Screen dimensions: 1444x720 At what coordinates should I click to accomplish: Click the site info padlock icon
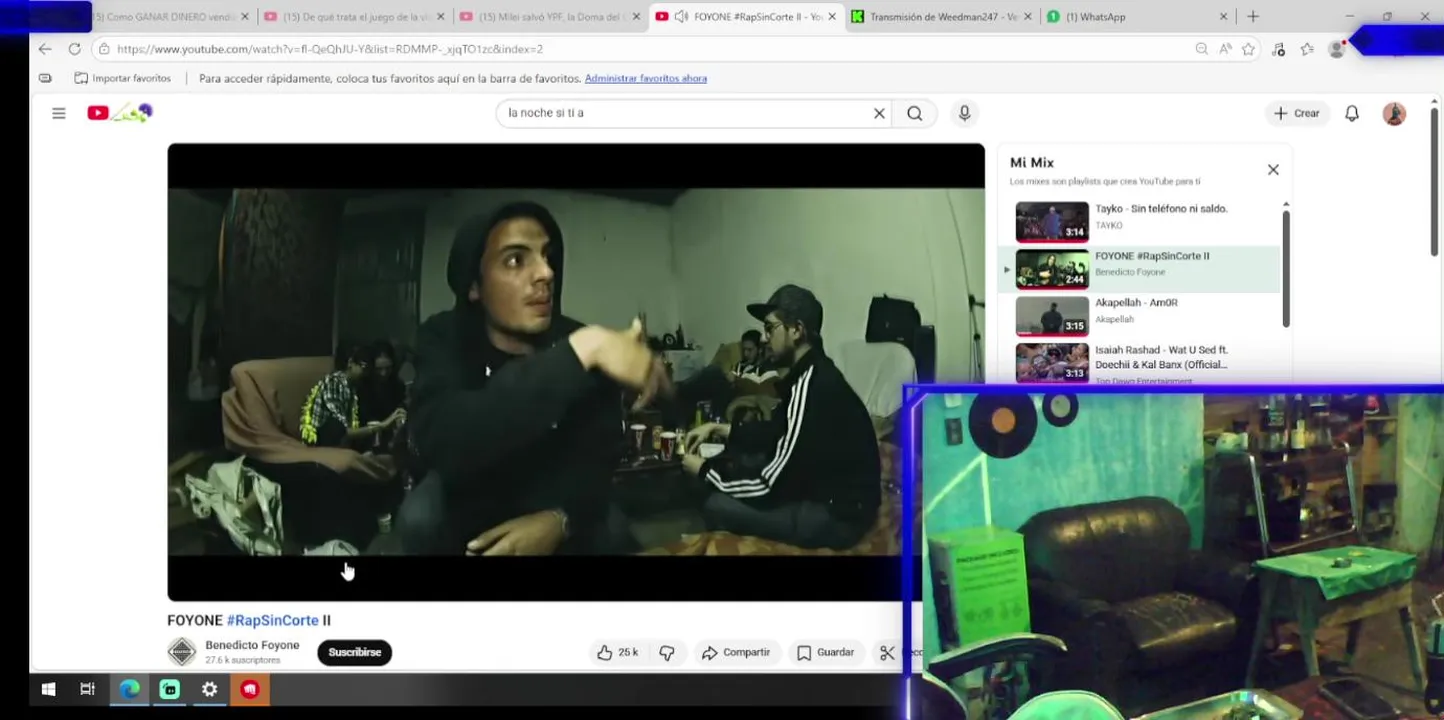104,49
